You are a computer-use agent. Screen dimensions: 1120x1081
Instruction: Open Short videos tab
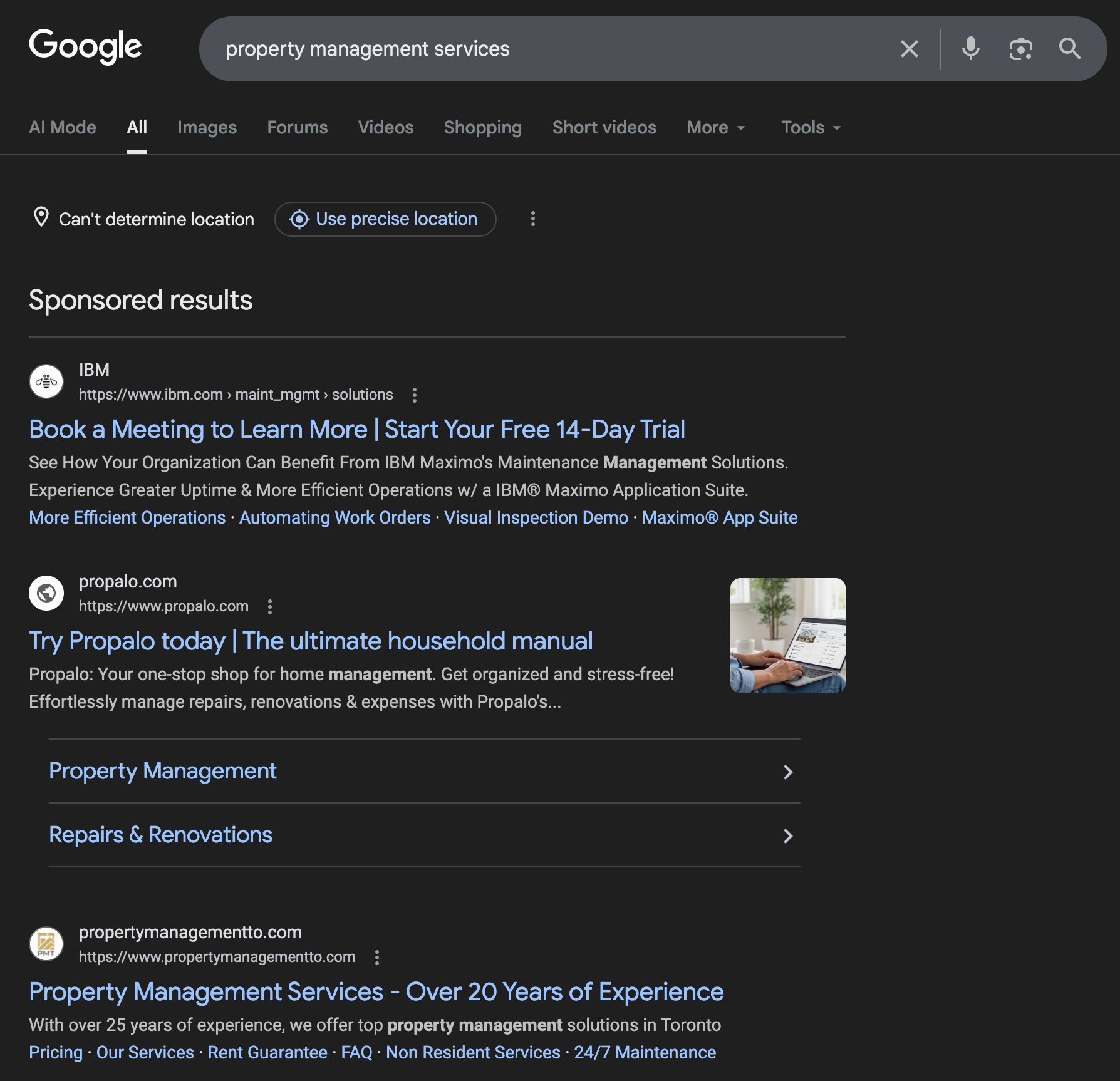click(604, 127)
